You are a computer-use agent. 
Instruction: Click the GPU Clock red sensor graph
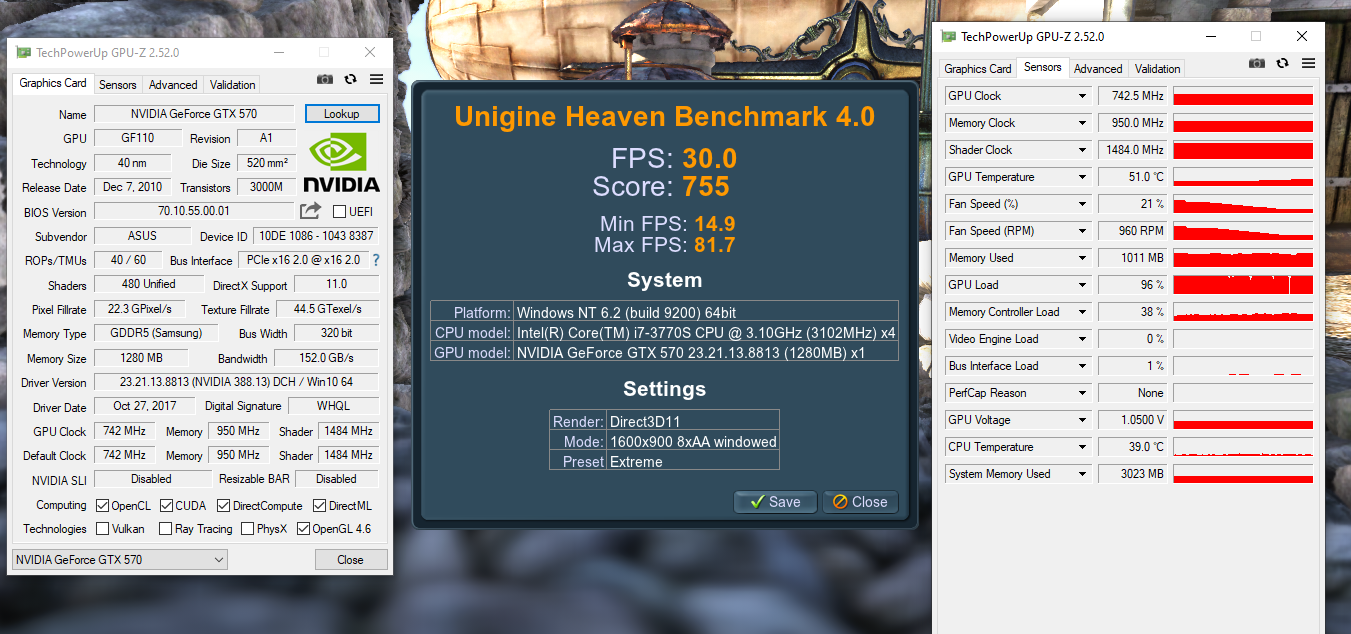coord(1242,96)
